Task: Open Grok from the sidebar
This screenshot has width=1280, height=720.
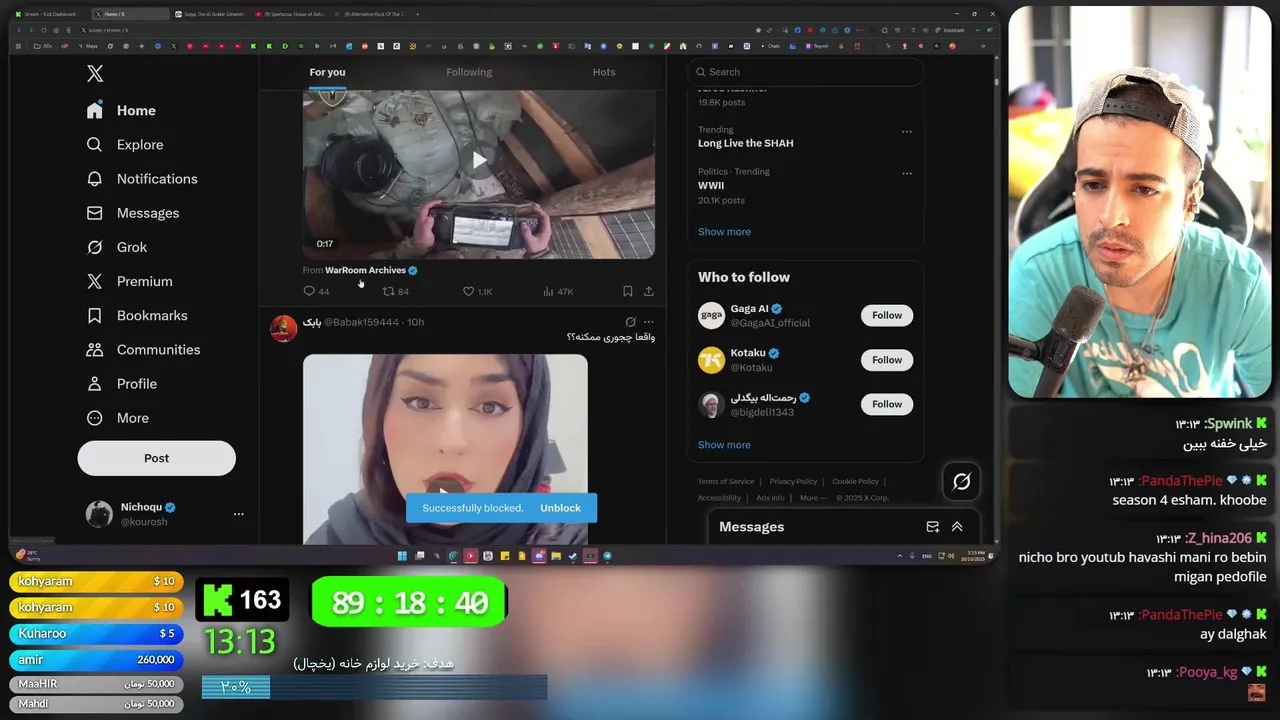Action: coord(117,247)
